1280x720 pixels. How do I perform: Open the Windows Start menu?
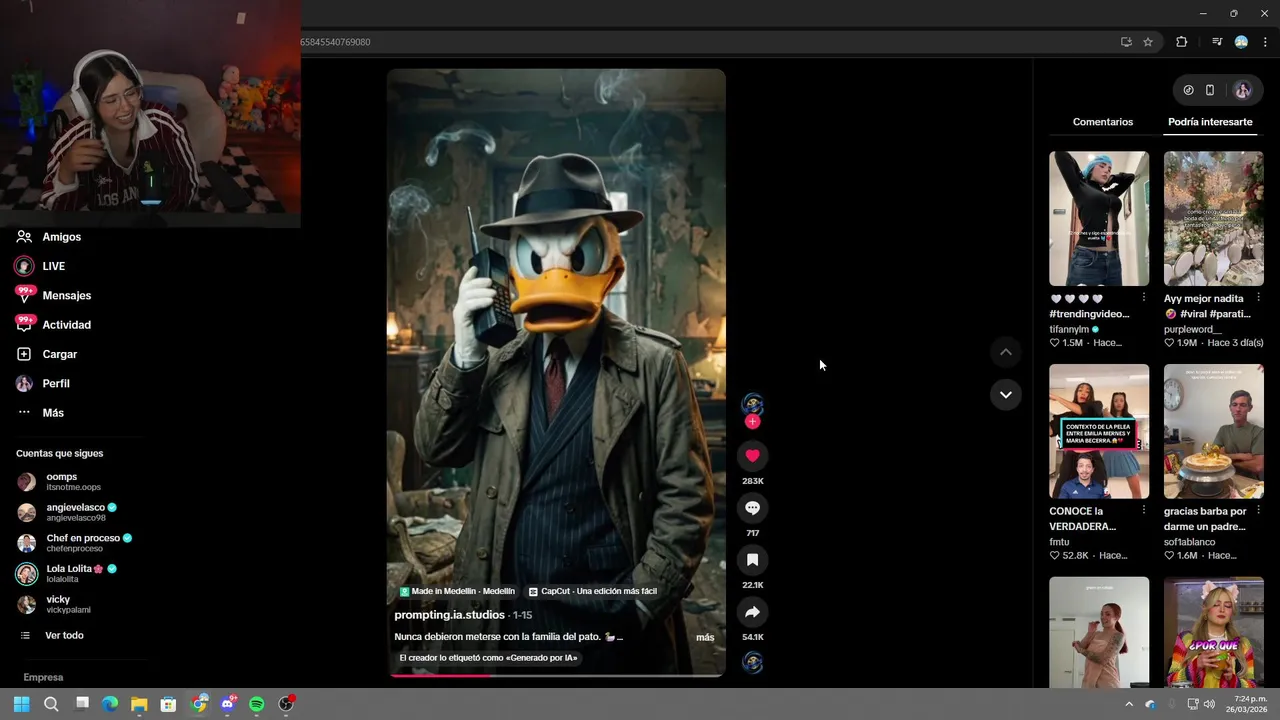coord(21,704)
